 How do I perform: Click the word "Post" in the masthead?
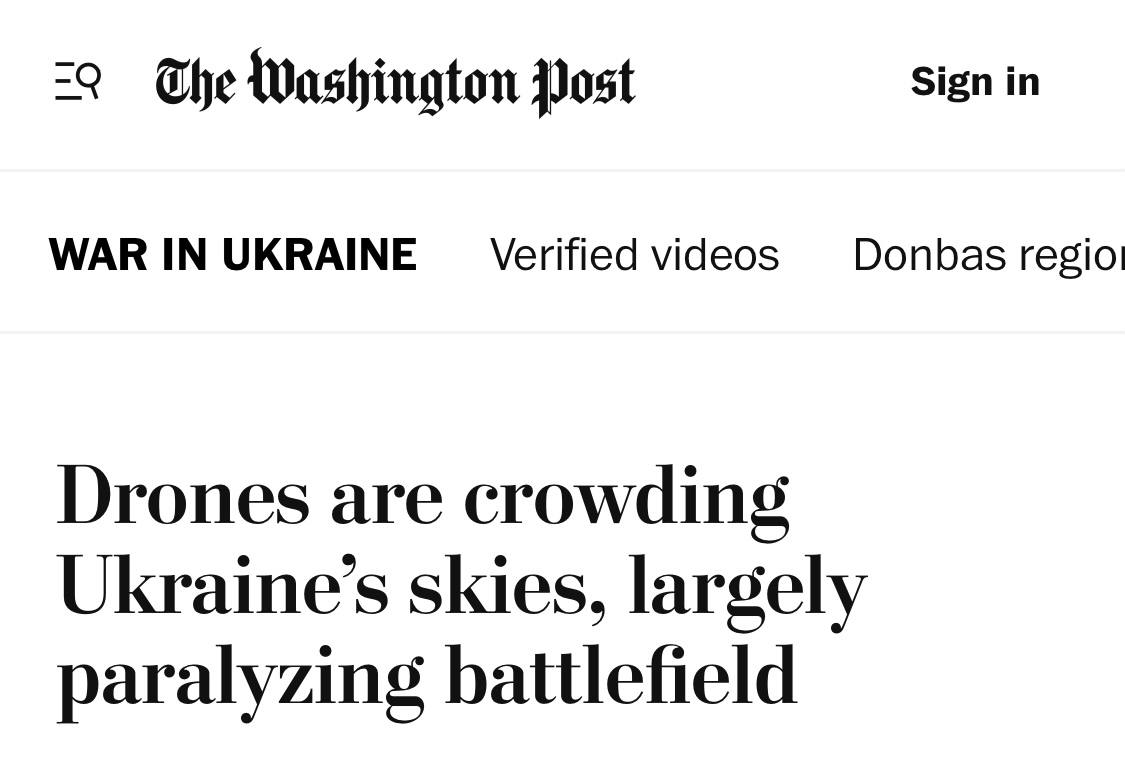583,83
